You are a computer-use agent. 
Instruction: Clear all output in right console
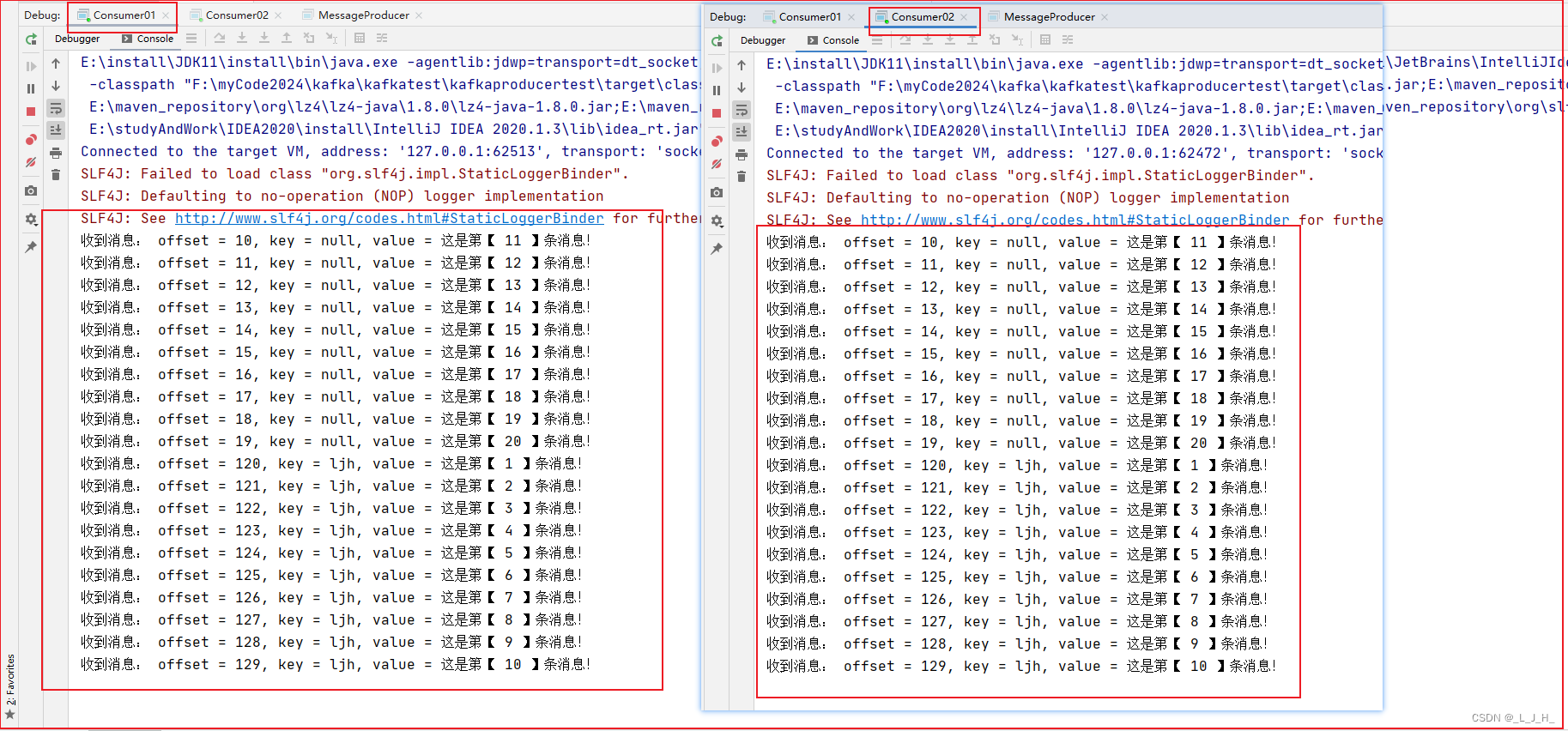point(742,177)
